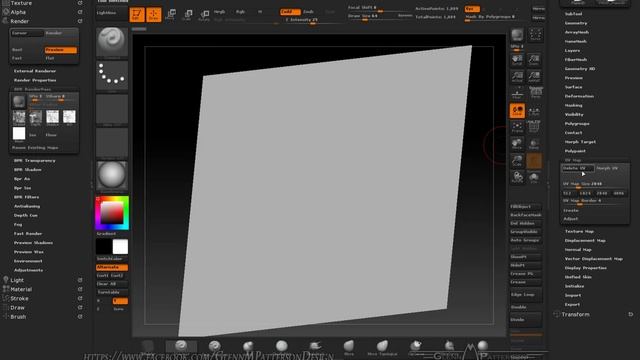Expand Geometry HD section
The height and width of the screenshot is (360, 640).
(x=580, y=69)
